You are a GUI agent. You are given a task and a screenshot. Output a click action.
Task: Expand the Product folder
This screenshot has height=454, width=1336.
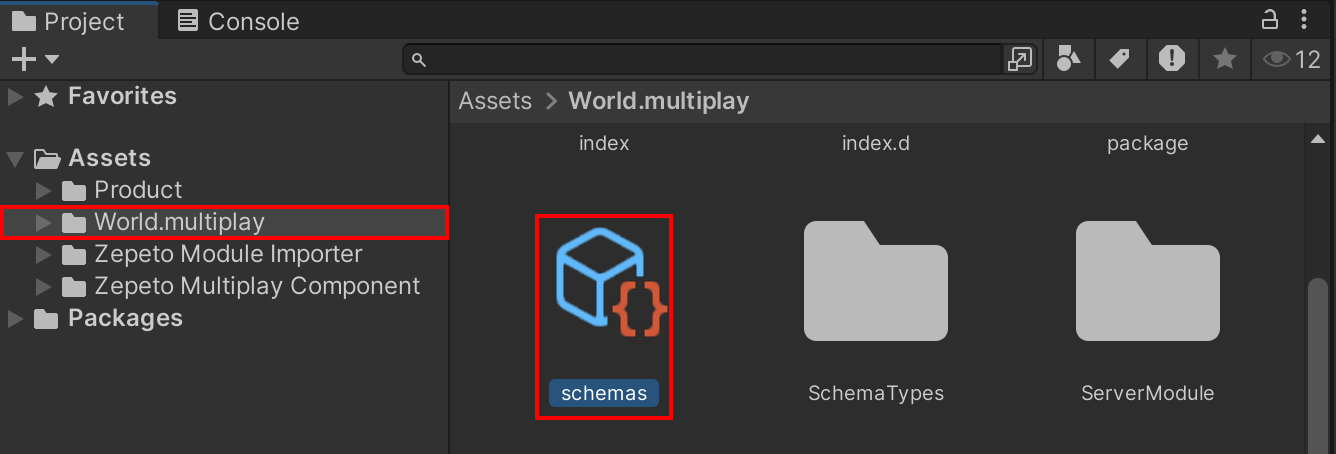43,190
